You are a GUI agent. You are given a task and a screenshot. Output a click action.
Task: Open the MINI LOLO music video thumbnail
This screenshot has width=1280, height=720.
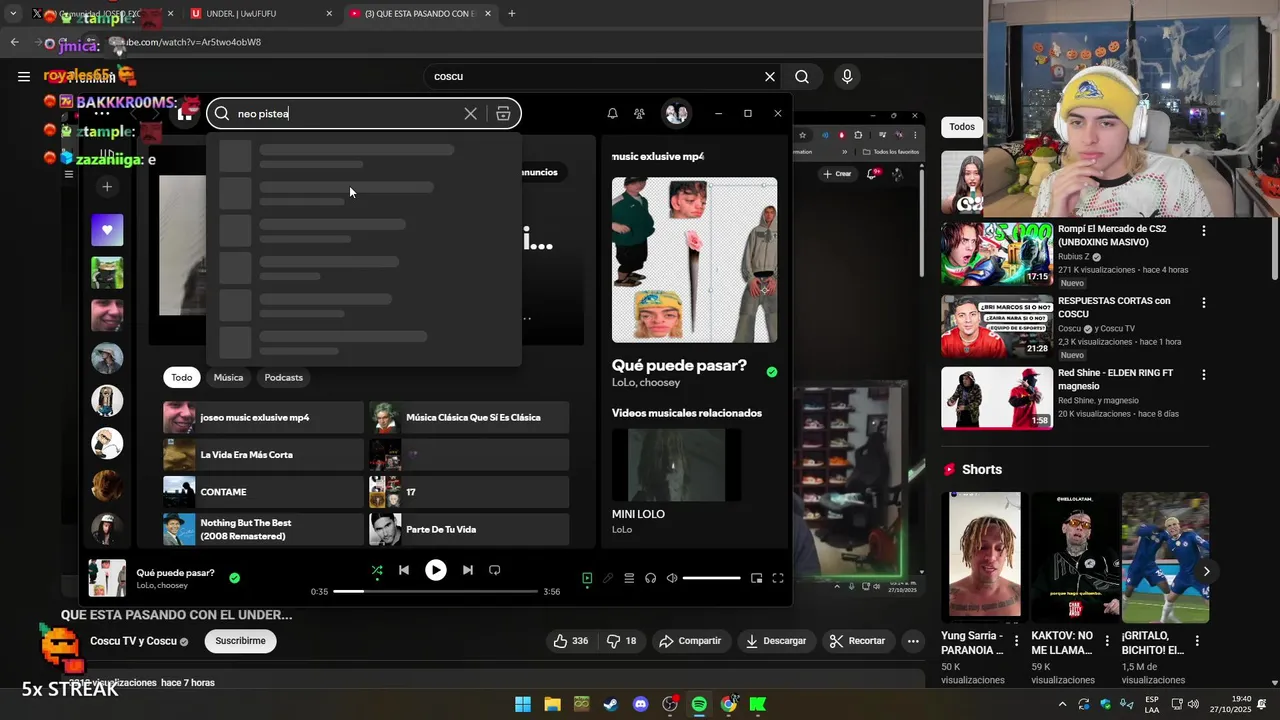point(676,465)
